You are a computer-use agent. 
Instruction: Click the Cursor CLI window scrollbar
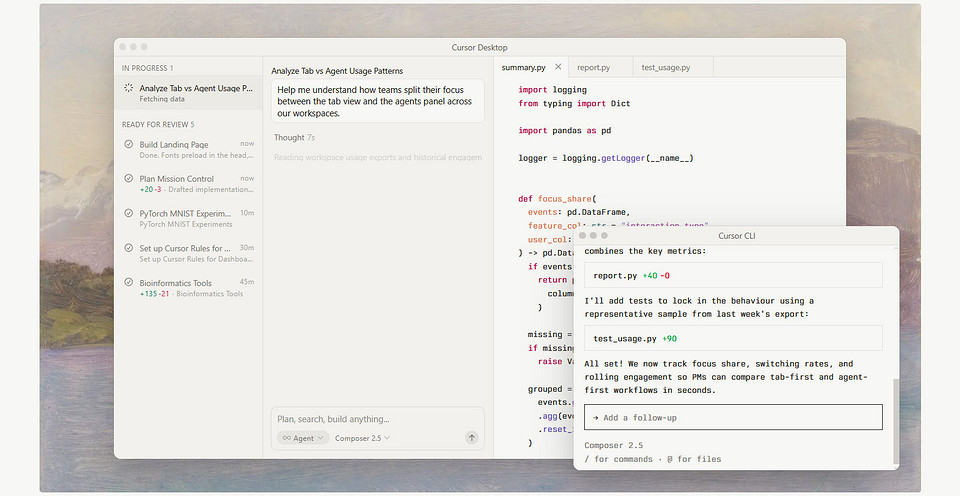click(896, 421)
